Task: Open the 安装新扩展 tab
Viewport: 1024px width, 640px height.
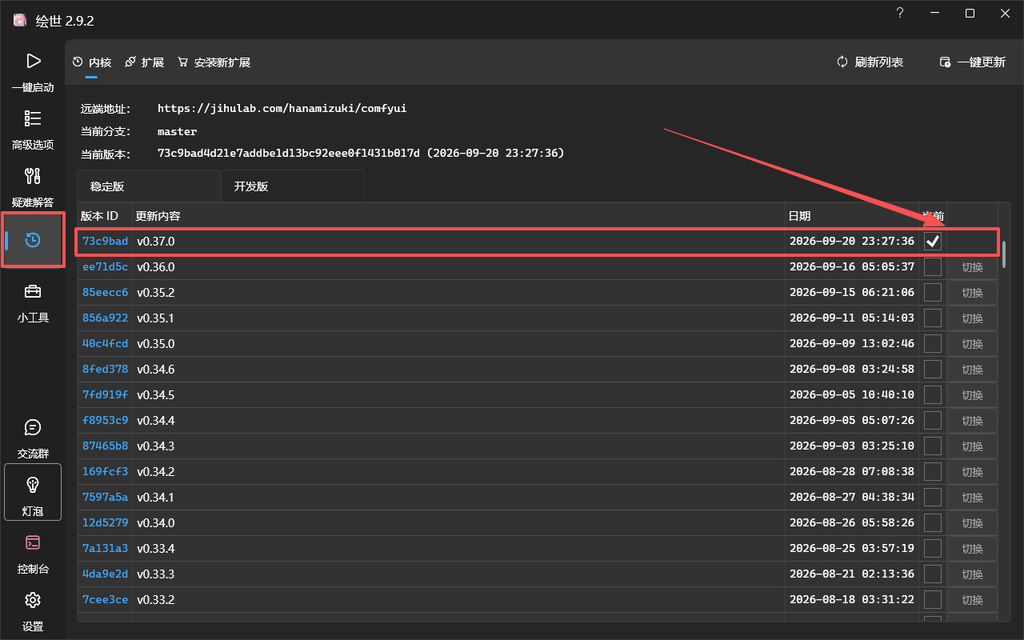Action: [x=214, y=62]
